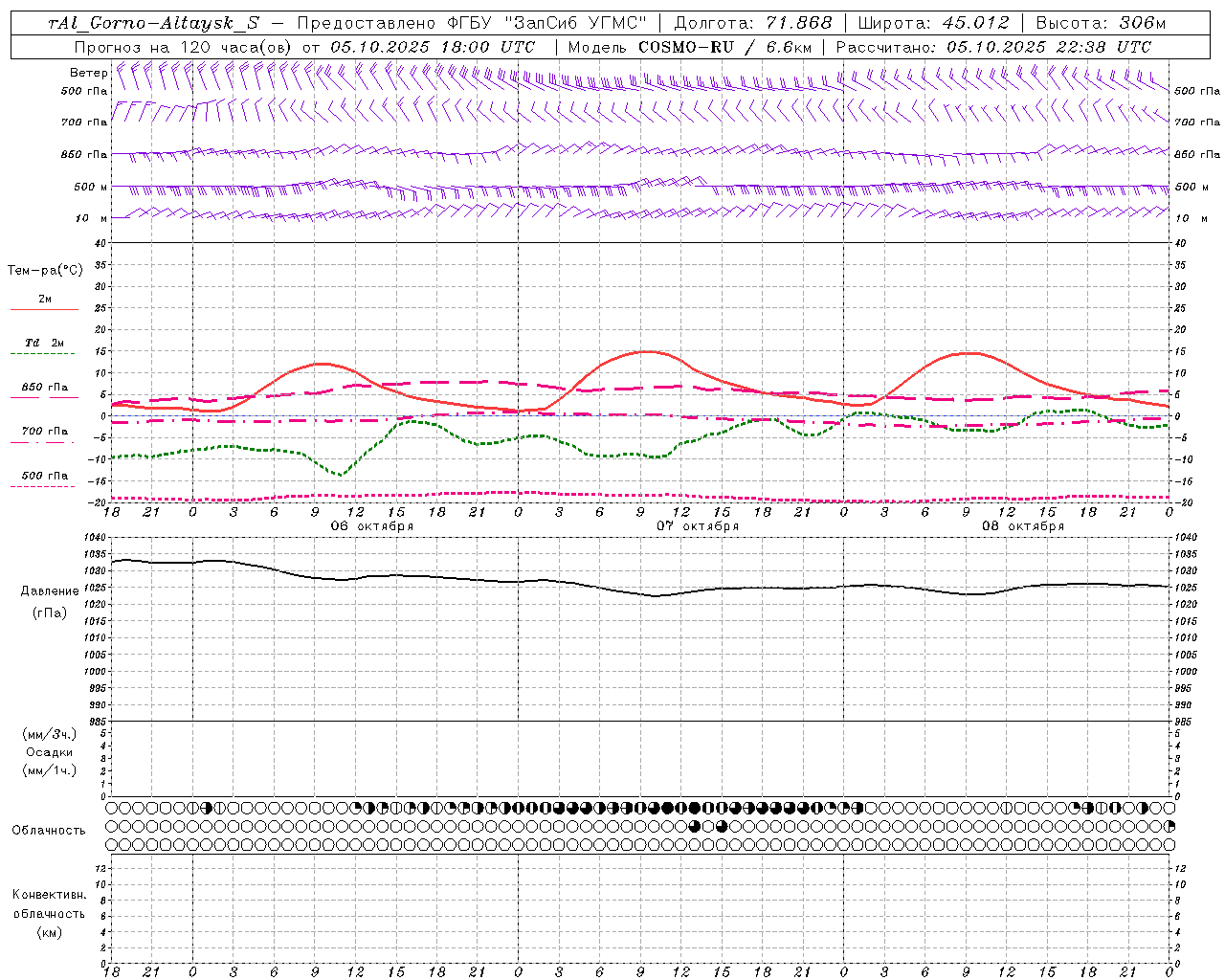Click the "Ветер" wind panel label
Screen dimensions: 1225x980
[88, 73]
